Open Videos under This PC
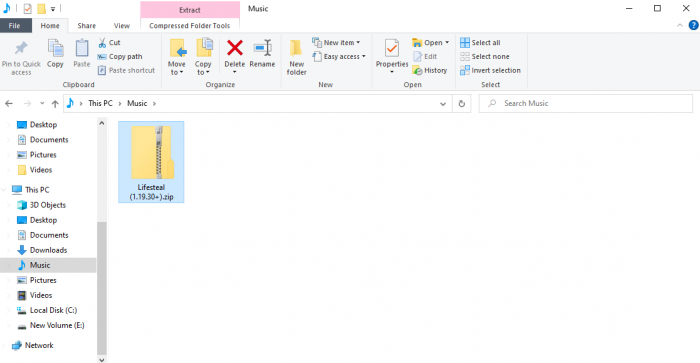700x363 pixels. coord(41,296)
